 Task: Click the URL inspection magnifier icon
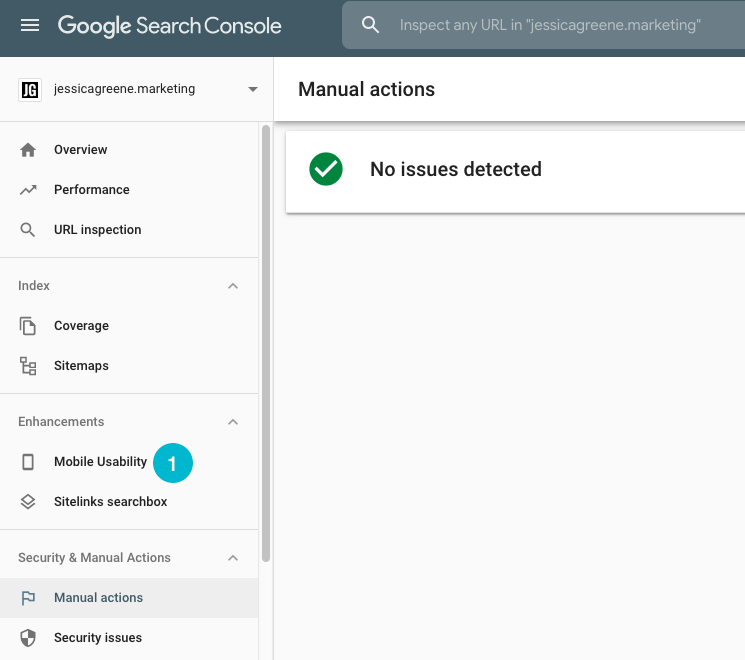tap(28, 230)
